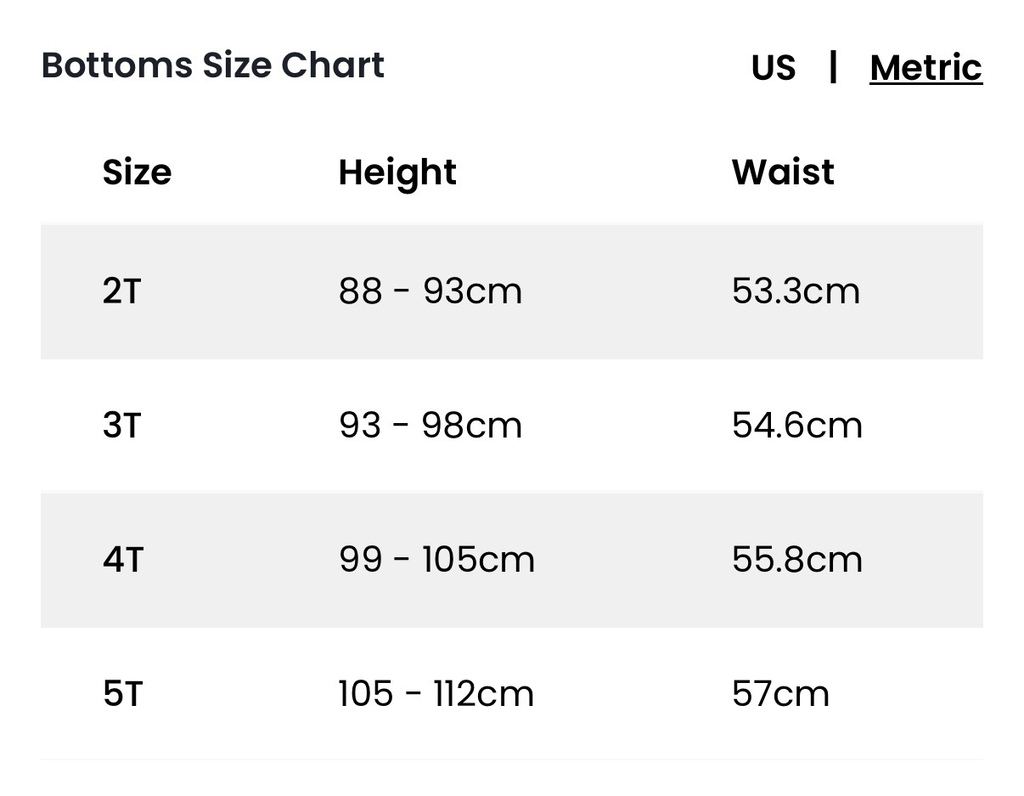Select the Metric units option
Screen dimensions: 1024x796
(x=926, y=67)
